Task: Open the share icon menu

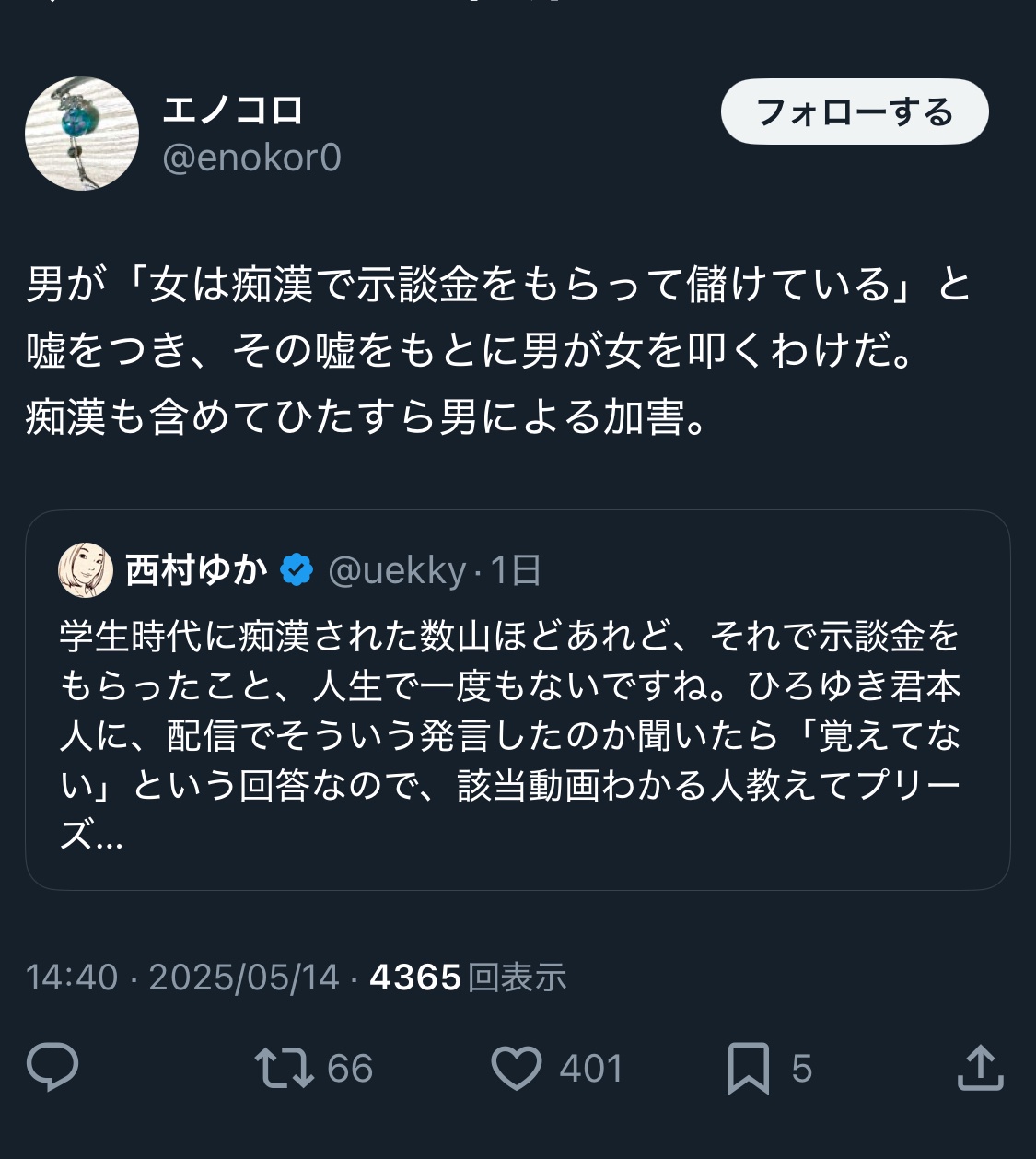Action: tap(980, 1068)
